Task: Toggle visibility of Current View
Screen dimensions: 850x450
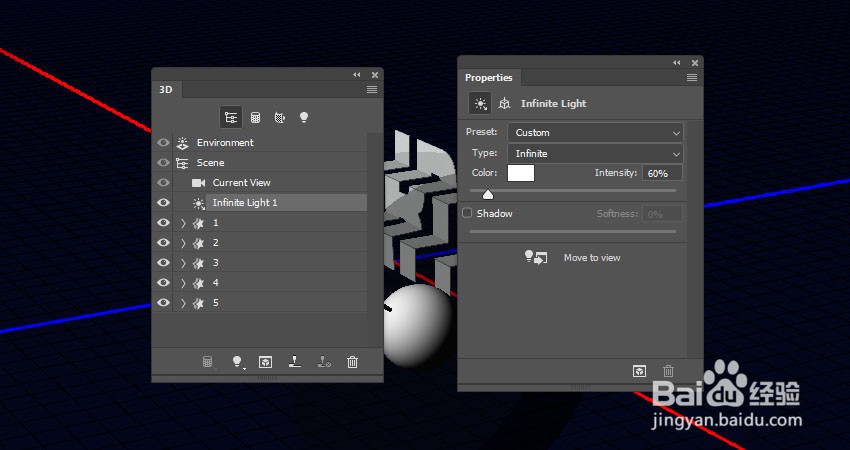Action: coord(163,183)
